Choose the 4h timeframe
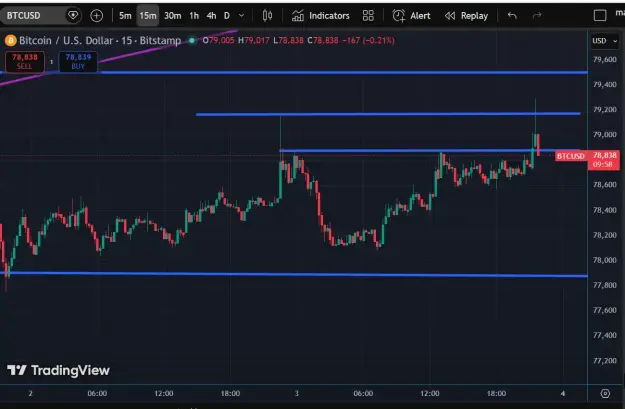This screenshot has width=625, height=409. tap(211, 16)
